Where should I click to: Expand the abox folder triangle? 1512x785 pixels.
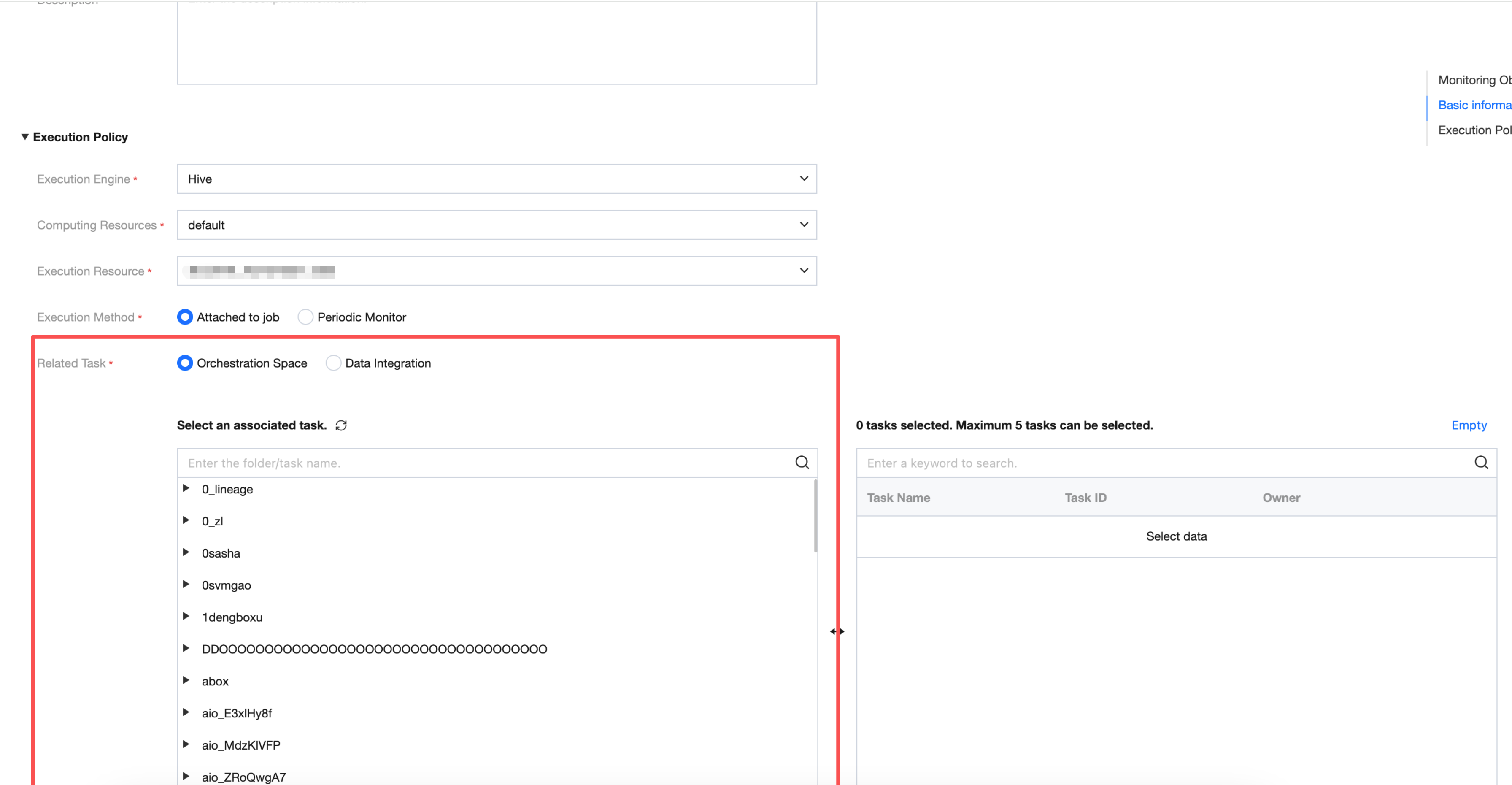(186, 680)
